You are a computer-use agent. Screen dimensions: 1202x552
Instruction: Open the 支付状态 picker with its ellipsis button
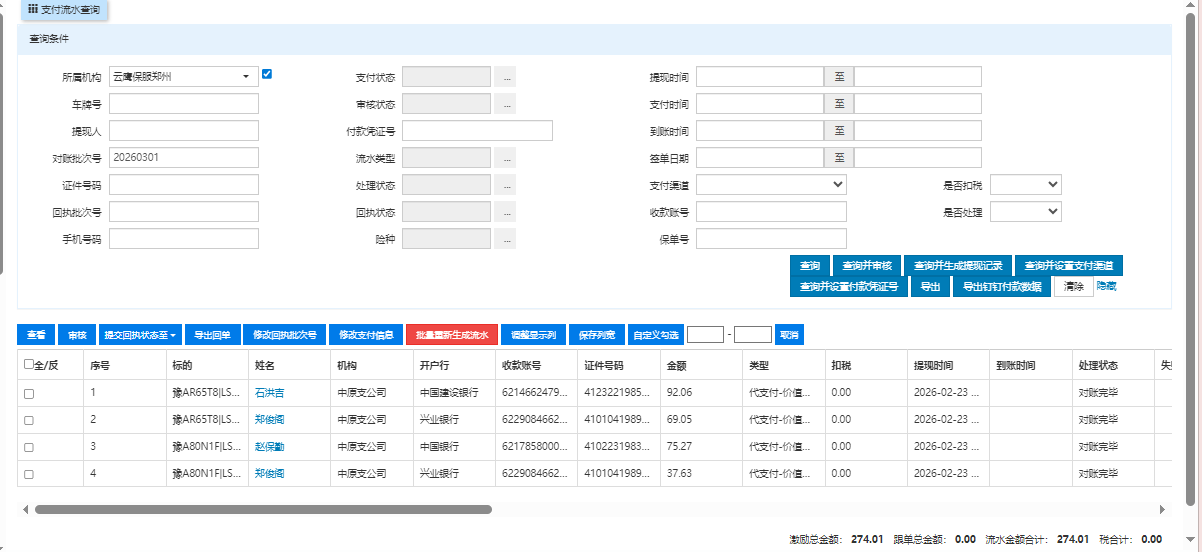click(507, 77)
